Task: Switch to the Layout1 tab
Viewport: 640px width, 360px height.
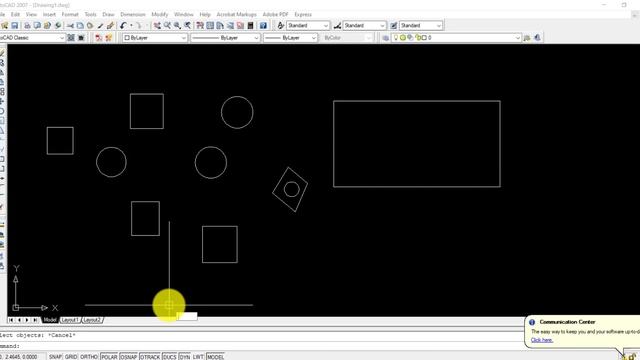Action: click(70, 320)
